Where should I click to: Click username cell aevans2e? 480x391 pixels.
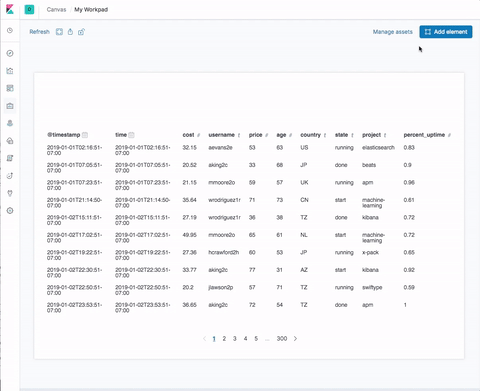[x=220, y=147]
